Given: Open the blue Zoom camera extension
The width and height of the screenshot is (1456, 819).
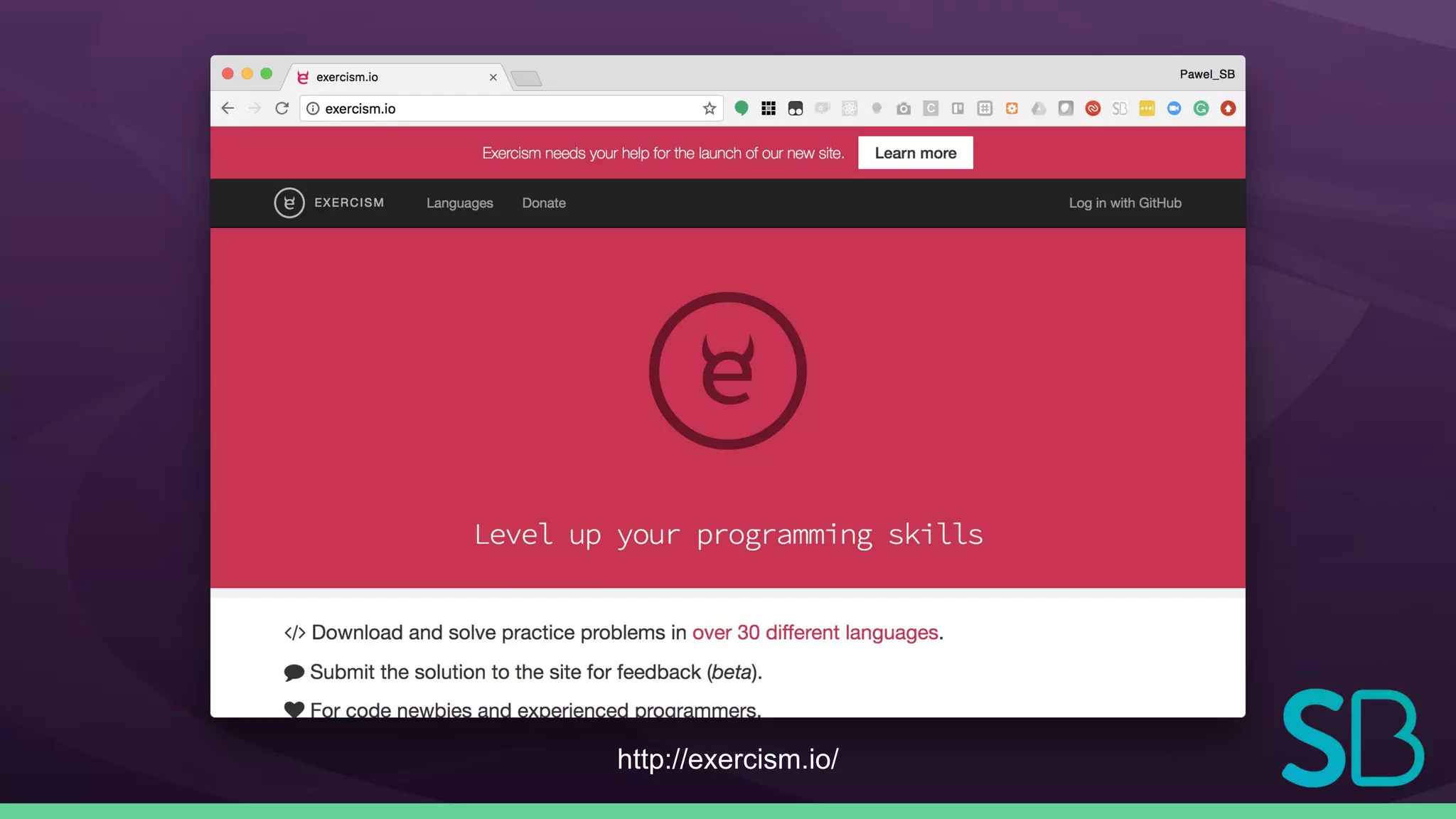Looking at the screenshot, I should (x=1174, y=109).
